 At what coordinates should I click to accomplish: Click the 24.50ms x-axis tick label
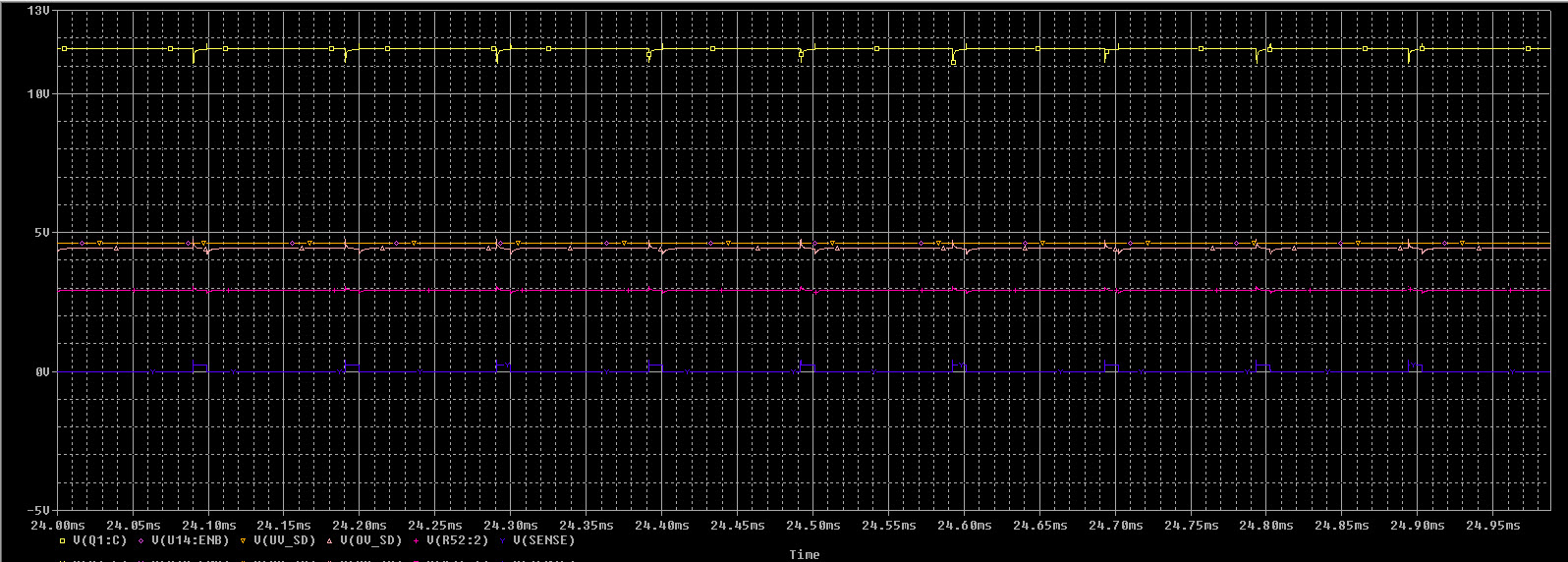pyautogui.click(x=813, y=526)
